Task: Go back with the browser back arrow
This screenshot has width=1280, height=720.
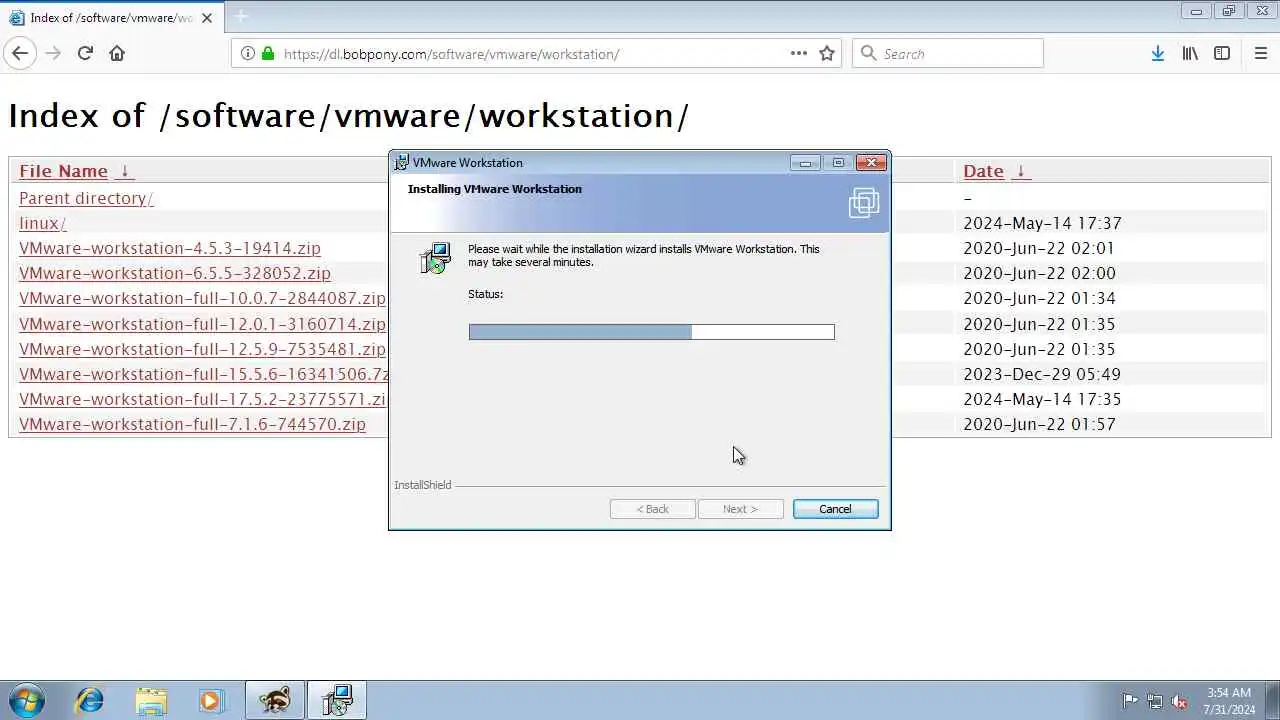Action: (x=20, y=54)
